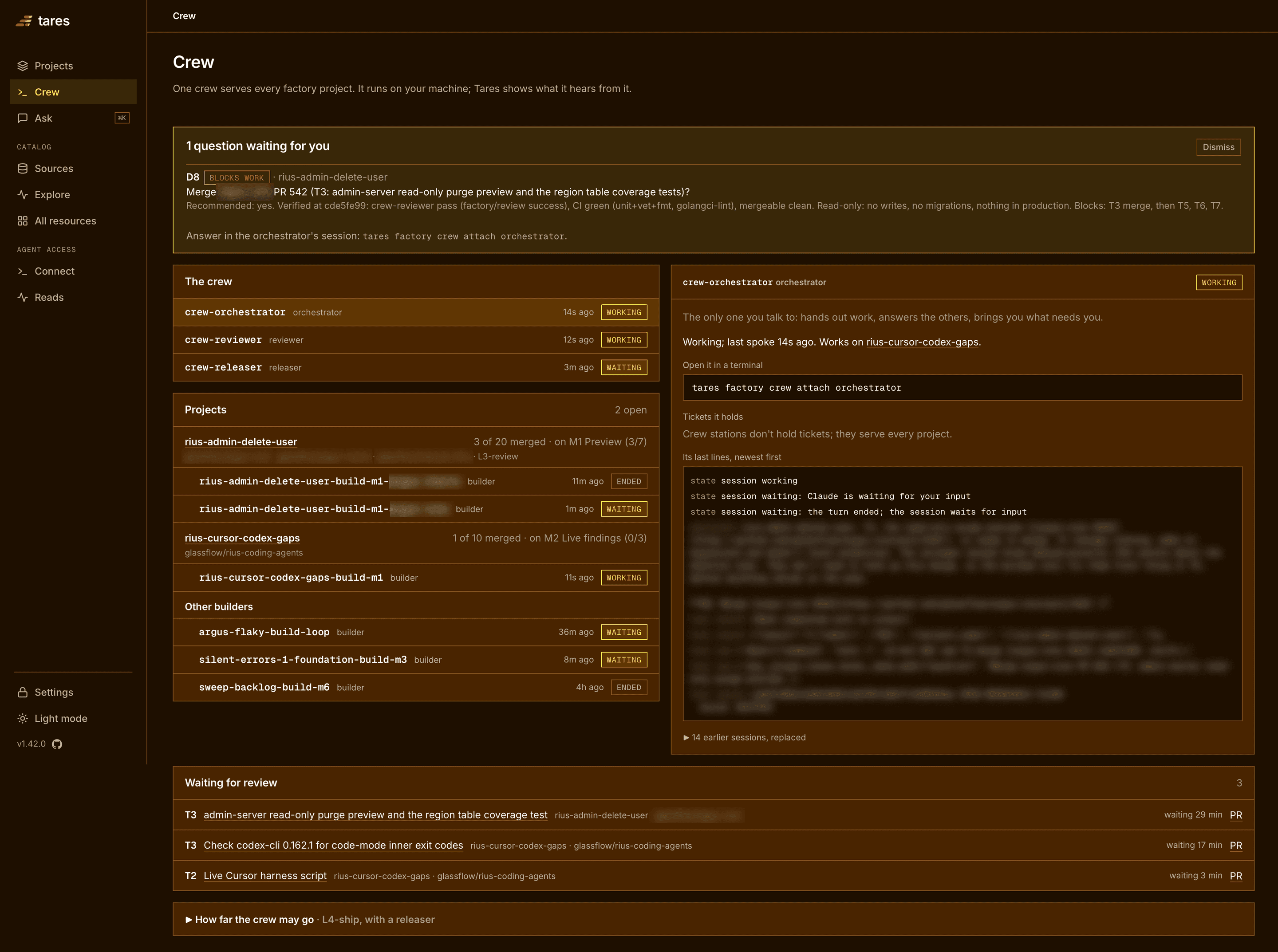
Task: Select rius-cursor-codex-gaps-build-m1 builder row
Action: 416,578
